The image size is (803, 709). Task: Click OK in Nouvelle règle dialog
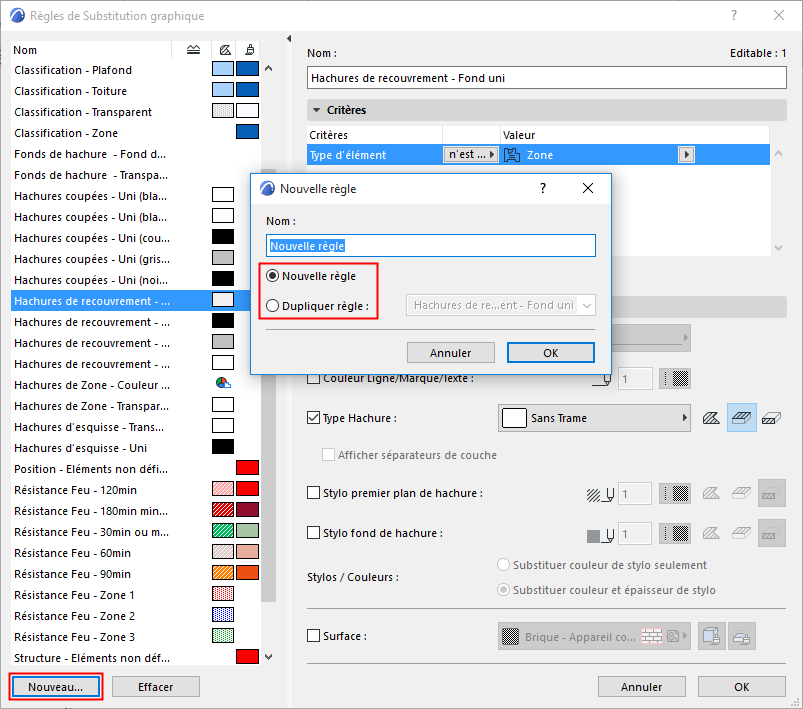click(551, 352)
